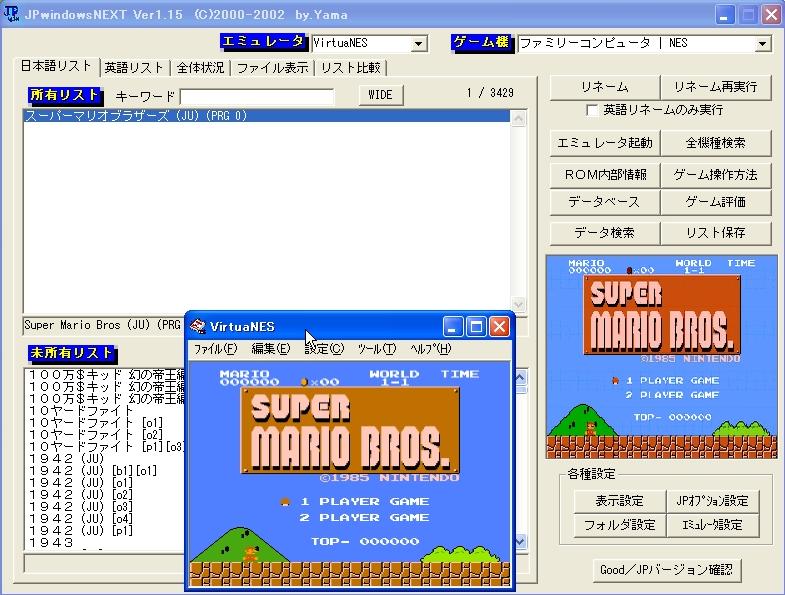Click the リスト保存 button

point(715,233)
